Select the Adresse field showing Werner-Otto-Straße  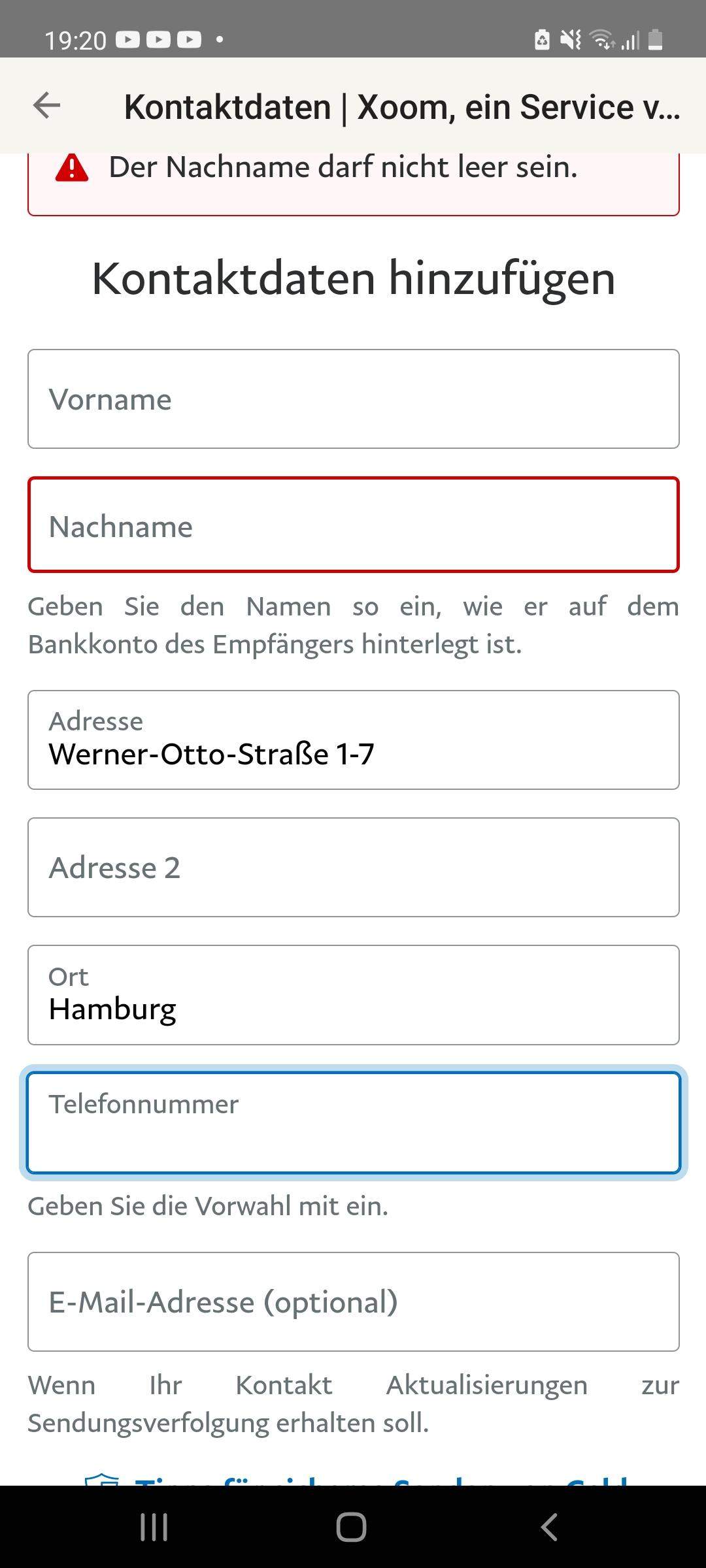[x=353, y=738]
